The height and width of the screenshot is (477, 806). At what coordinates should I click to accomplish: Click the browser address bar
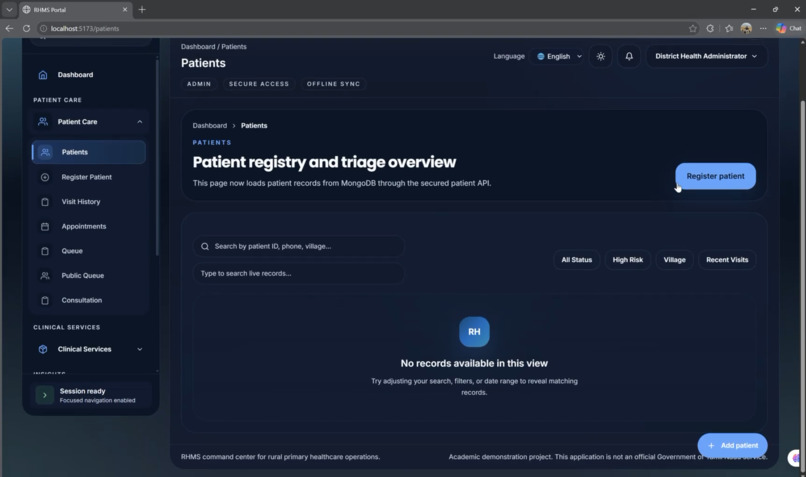click(360, 29)
